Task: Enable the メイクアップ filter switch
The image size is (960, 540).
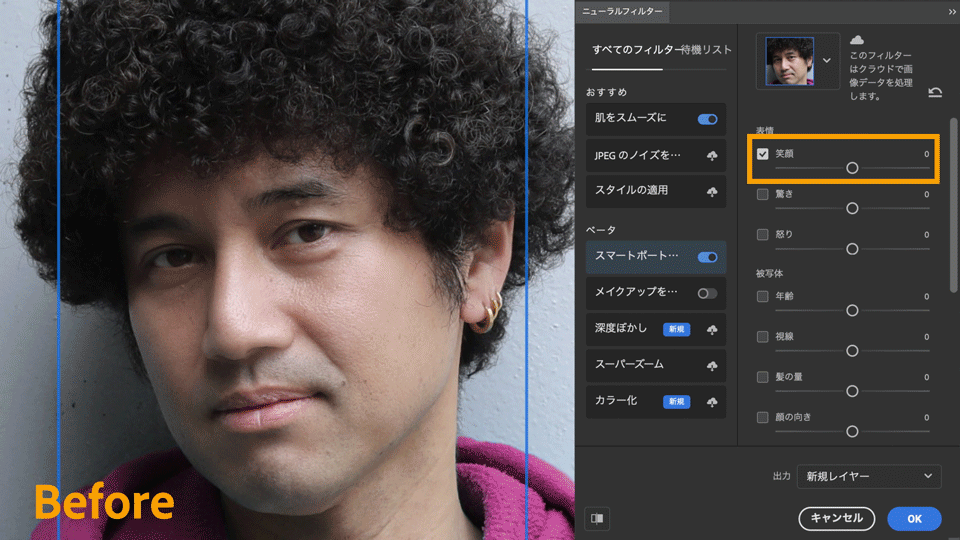Action: (x=707, y=293)
